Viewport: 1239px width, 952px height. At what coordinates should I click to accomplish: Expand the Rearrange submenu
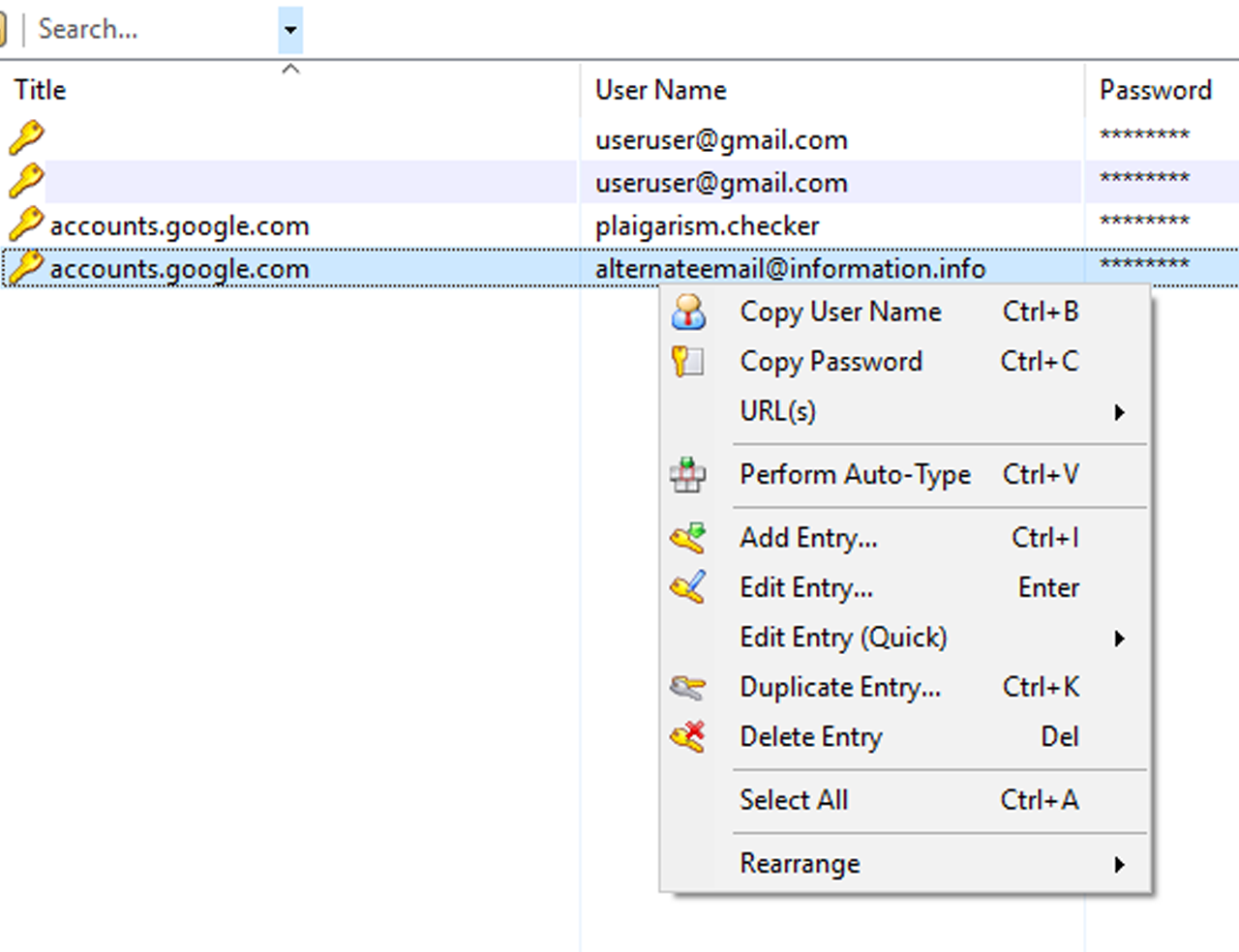(906, 863)
